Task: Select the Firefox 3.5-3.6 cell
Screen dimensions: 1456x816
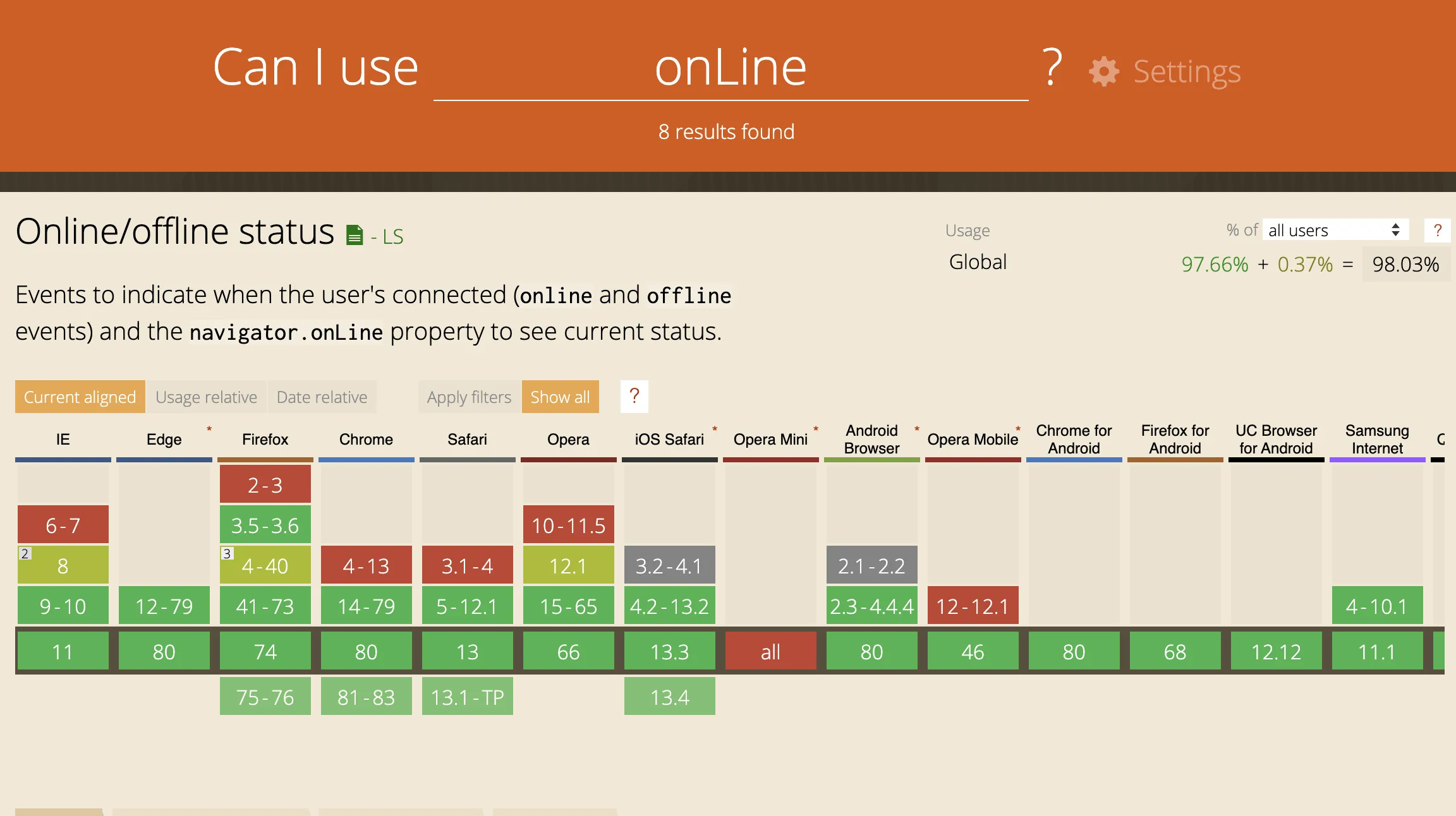Action: coord(265,524)
